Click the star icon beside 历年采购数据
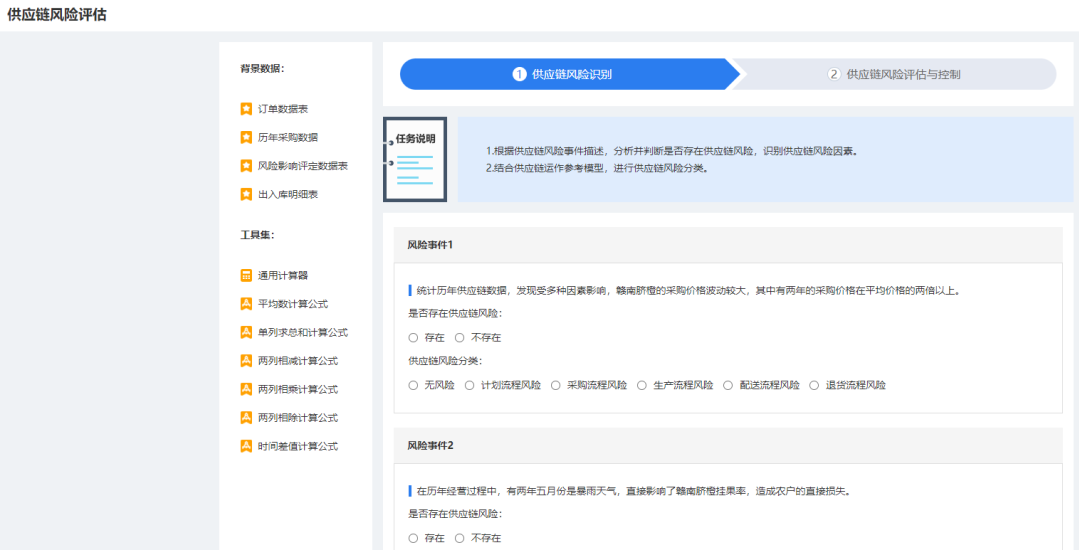1079x550 pixels. point(246,138)
